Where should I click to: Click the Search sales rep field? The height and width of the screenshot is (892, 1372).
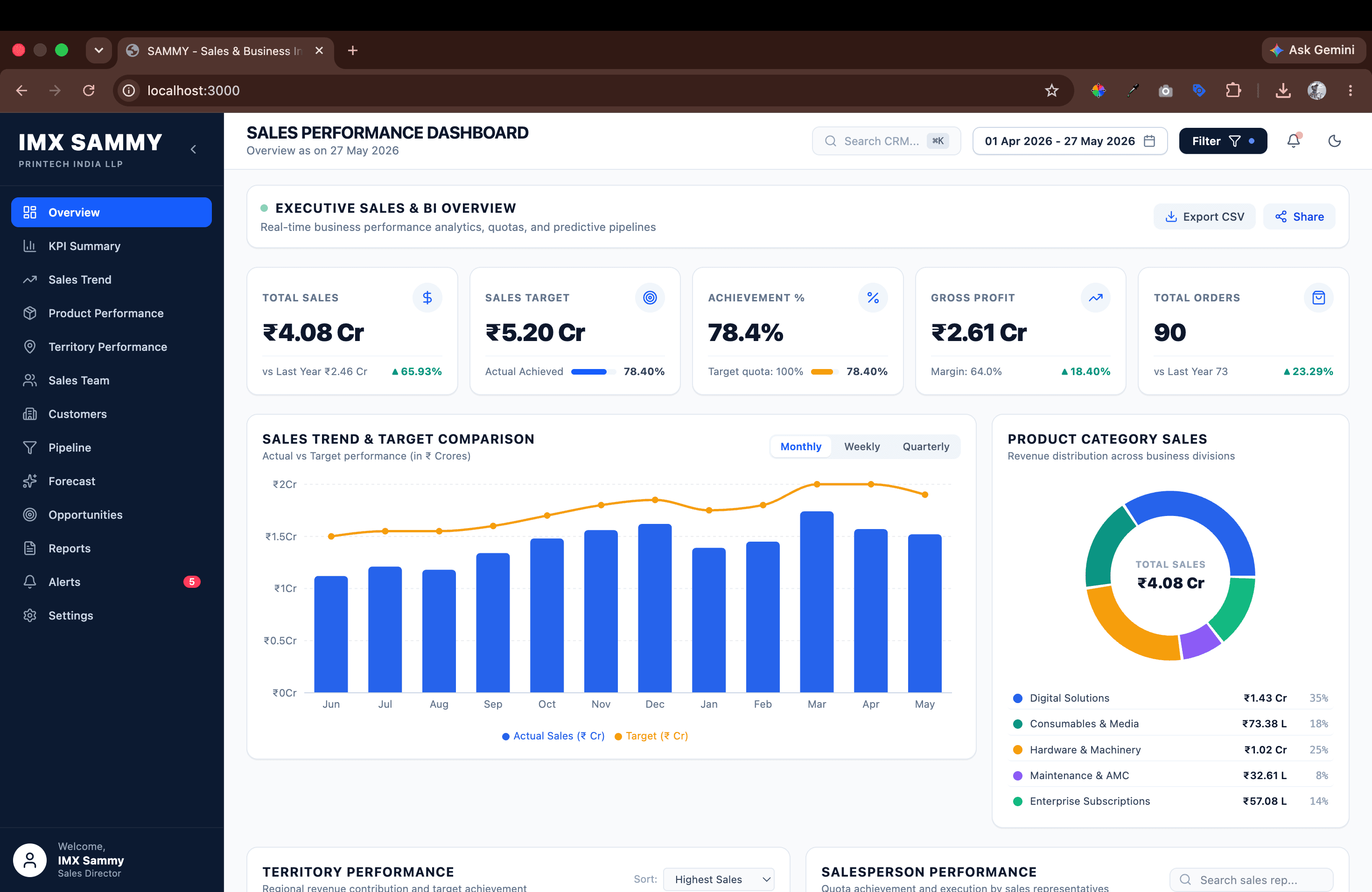tap(1251, 880)
